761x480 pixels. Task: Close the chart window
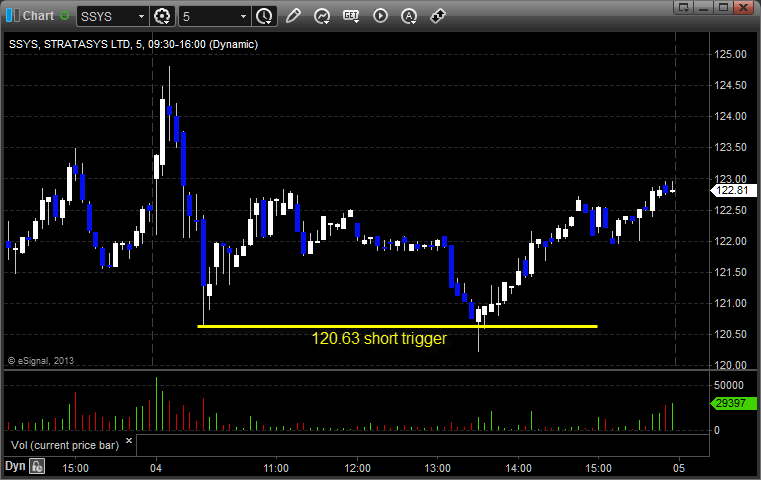743,7
